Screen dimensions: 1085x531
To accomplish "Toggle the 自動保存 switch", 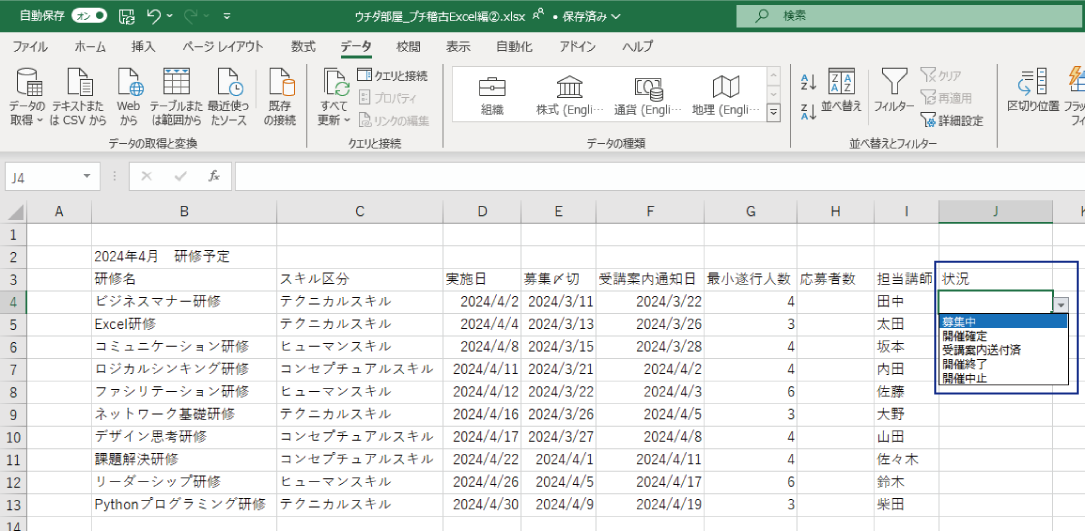I will pyautogui.click(x=90, y=16).
